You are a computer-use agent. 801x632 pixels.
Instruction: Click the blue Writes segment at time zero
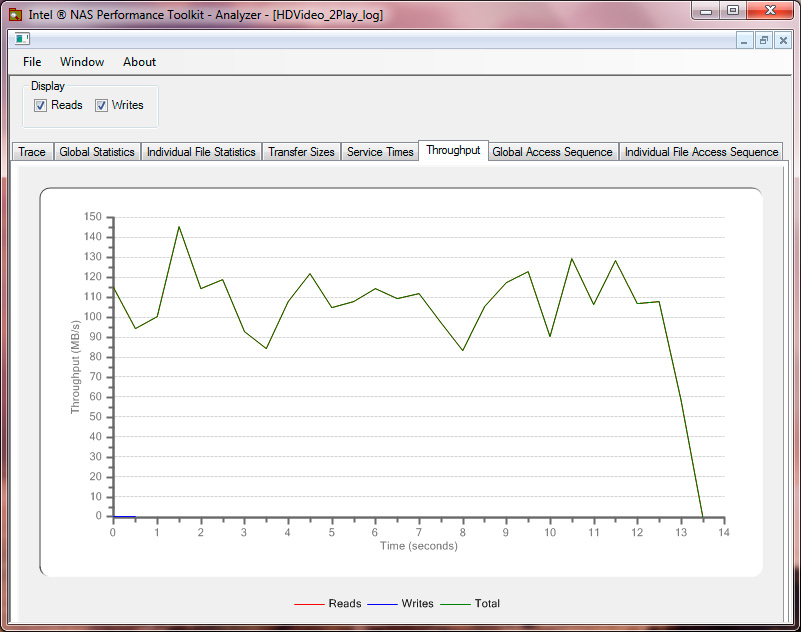124,517
